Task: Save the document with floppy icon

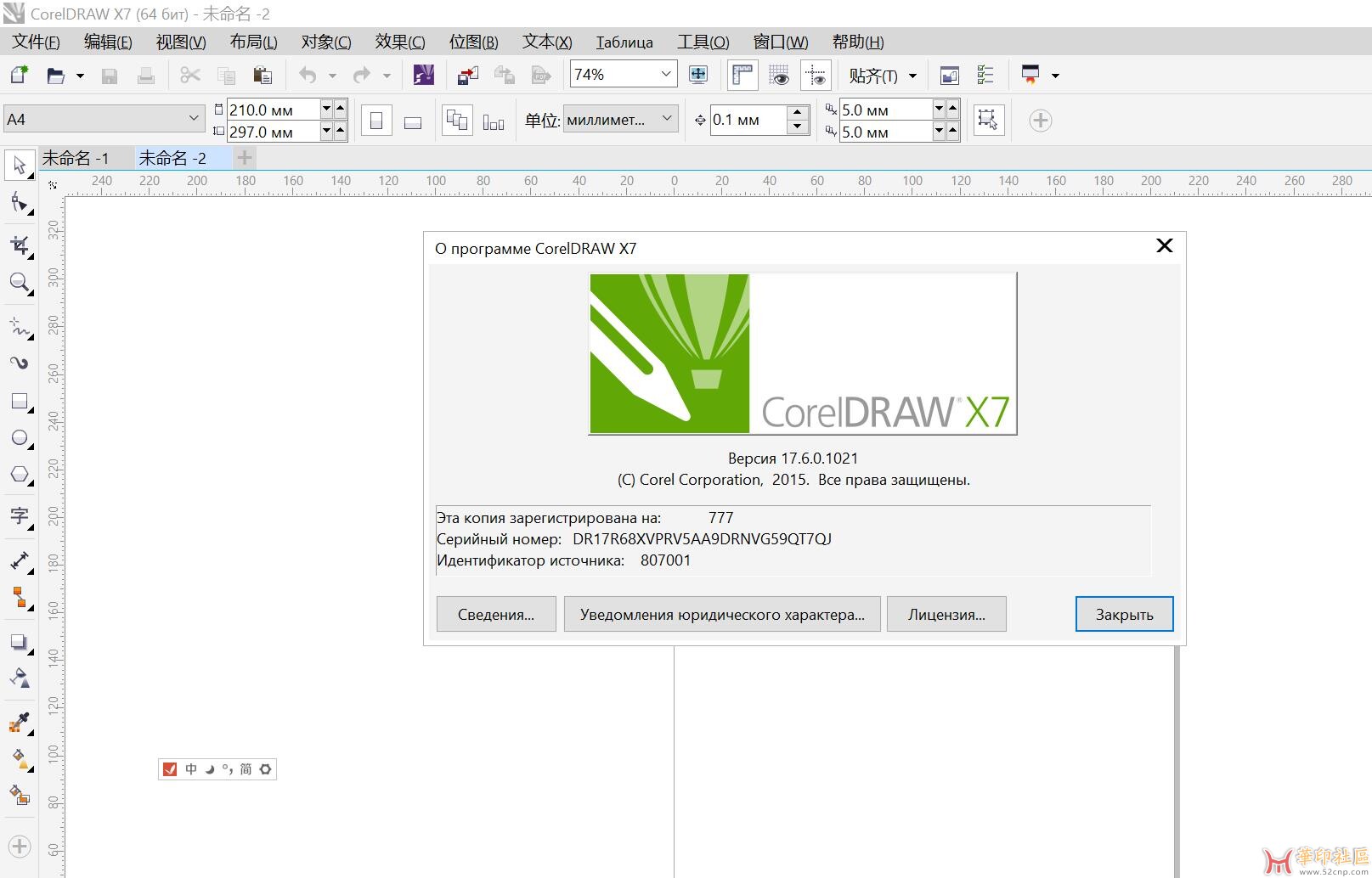Action: 110,76
